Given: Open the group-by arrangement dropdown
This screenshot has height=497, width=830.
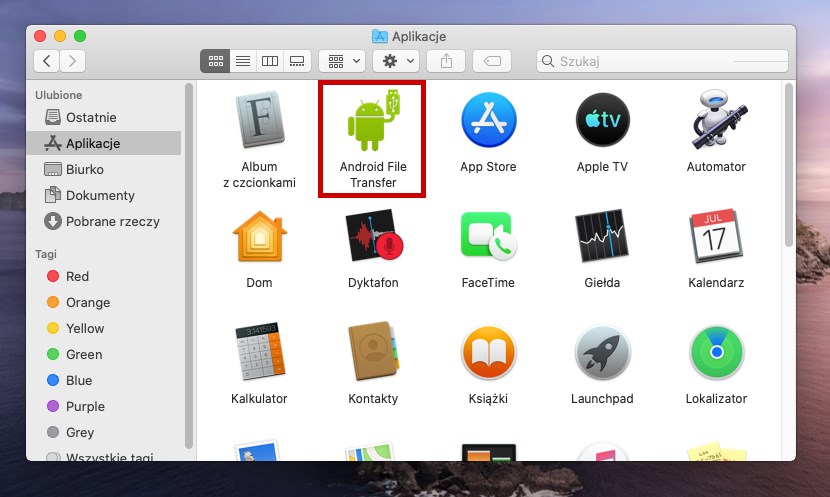Looking at the screenshot, I should (x=342, y=61).
